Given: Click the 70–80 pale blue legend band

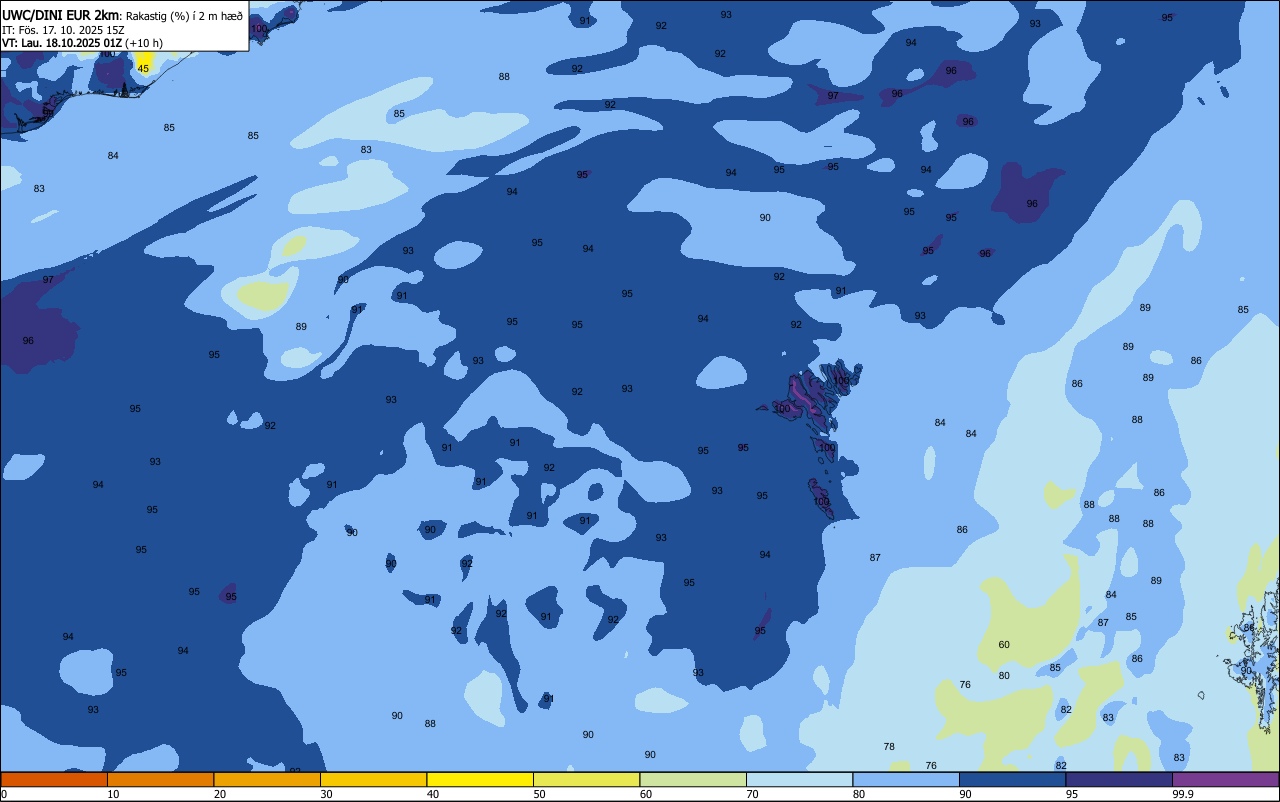Looking at the screenshot, I should (799, 779).
